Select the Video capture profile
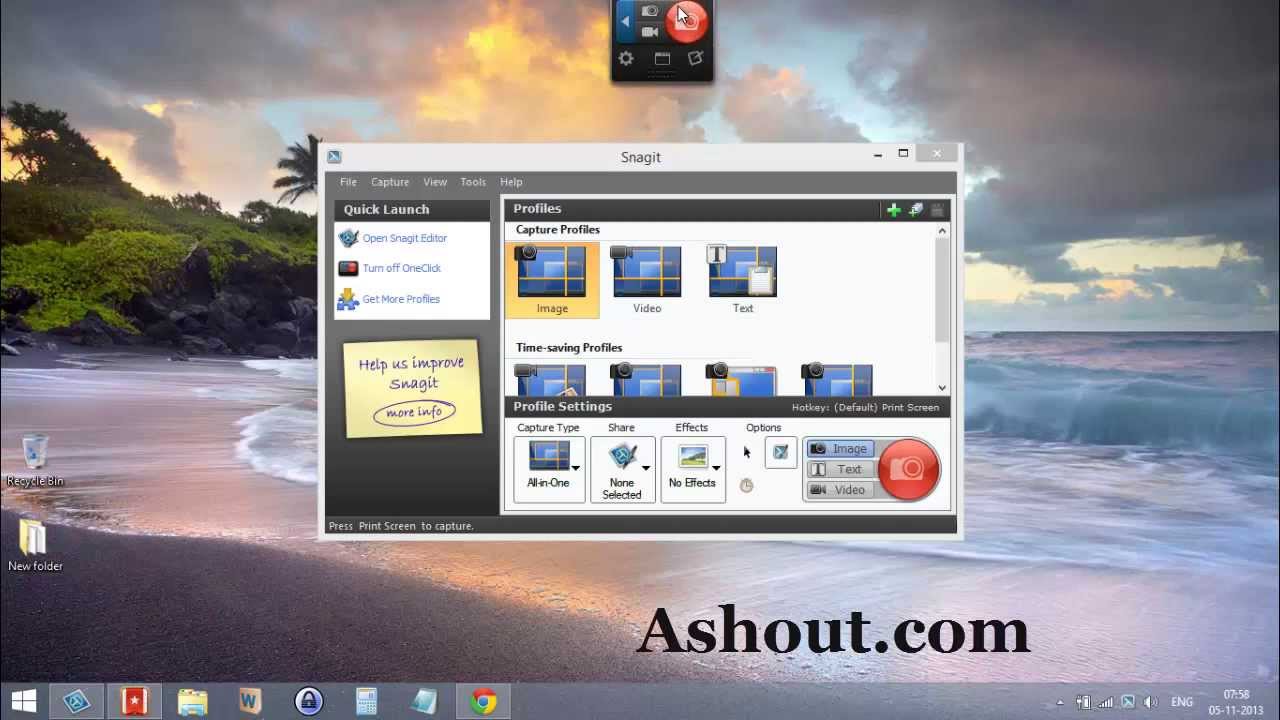 click(x=647, y=280)
